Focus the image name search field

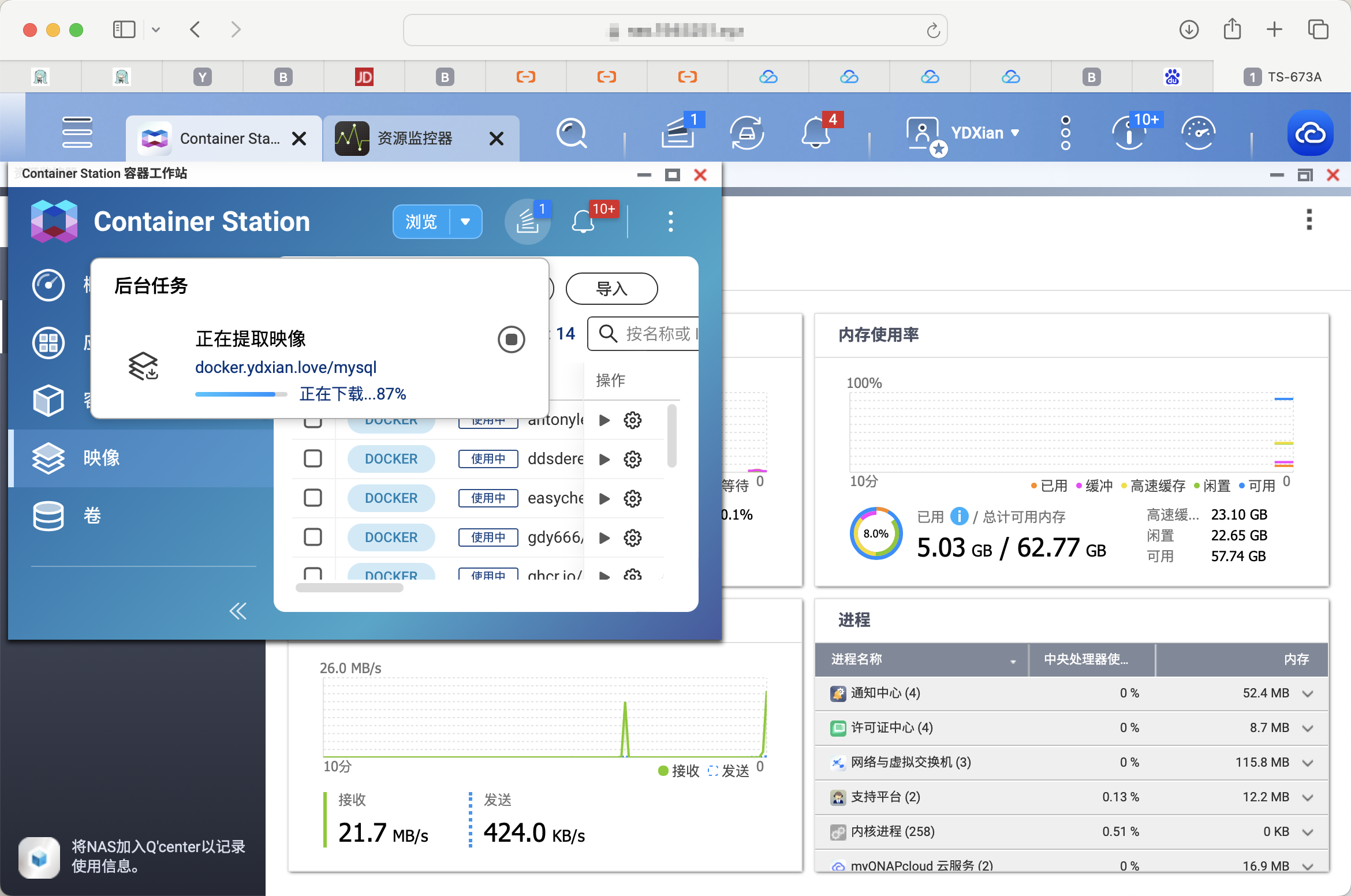point(643,334)
